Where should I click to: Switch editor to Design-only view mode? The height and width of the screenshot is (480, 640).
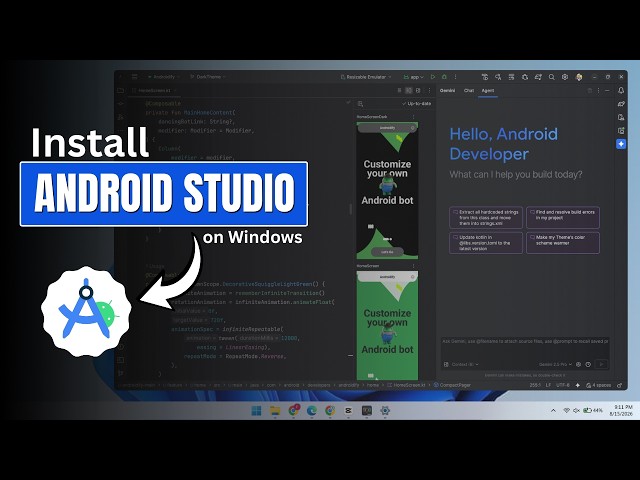pos(418,91)
